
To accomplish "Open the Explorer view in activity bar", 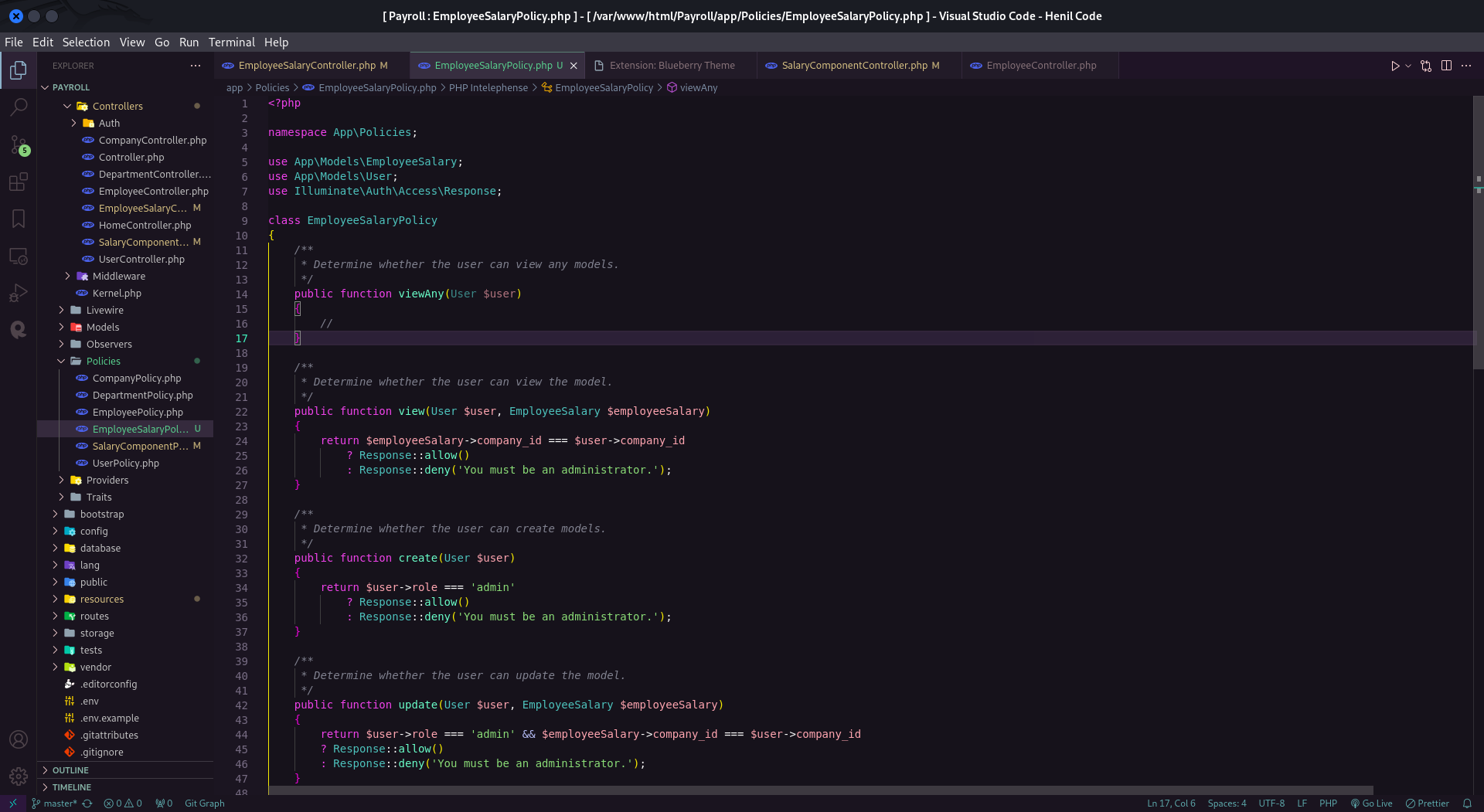I will pyautogui.click(x=19, y=70).
